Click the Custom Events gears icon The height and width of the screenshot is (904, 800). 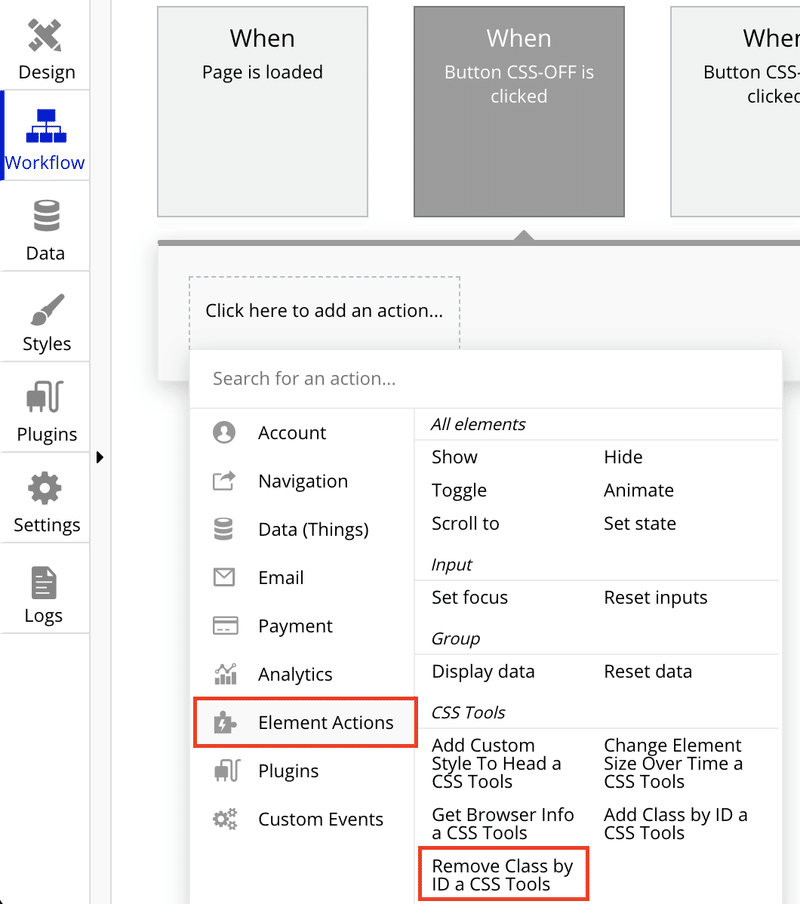coord(225,819)
